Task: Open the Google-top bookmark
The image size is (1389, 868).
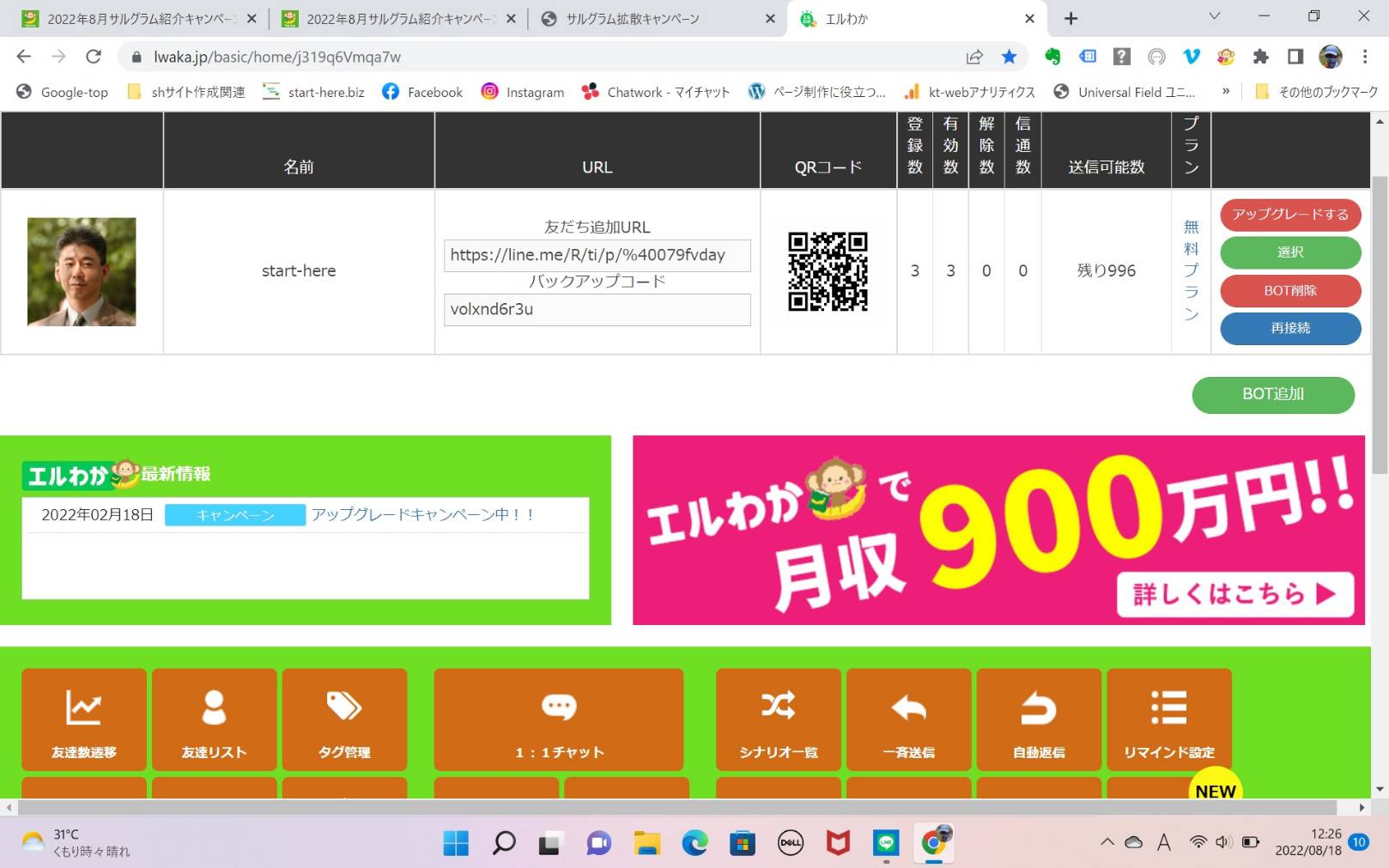Action: coord(63,92)
